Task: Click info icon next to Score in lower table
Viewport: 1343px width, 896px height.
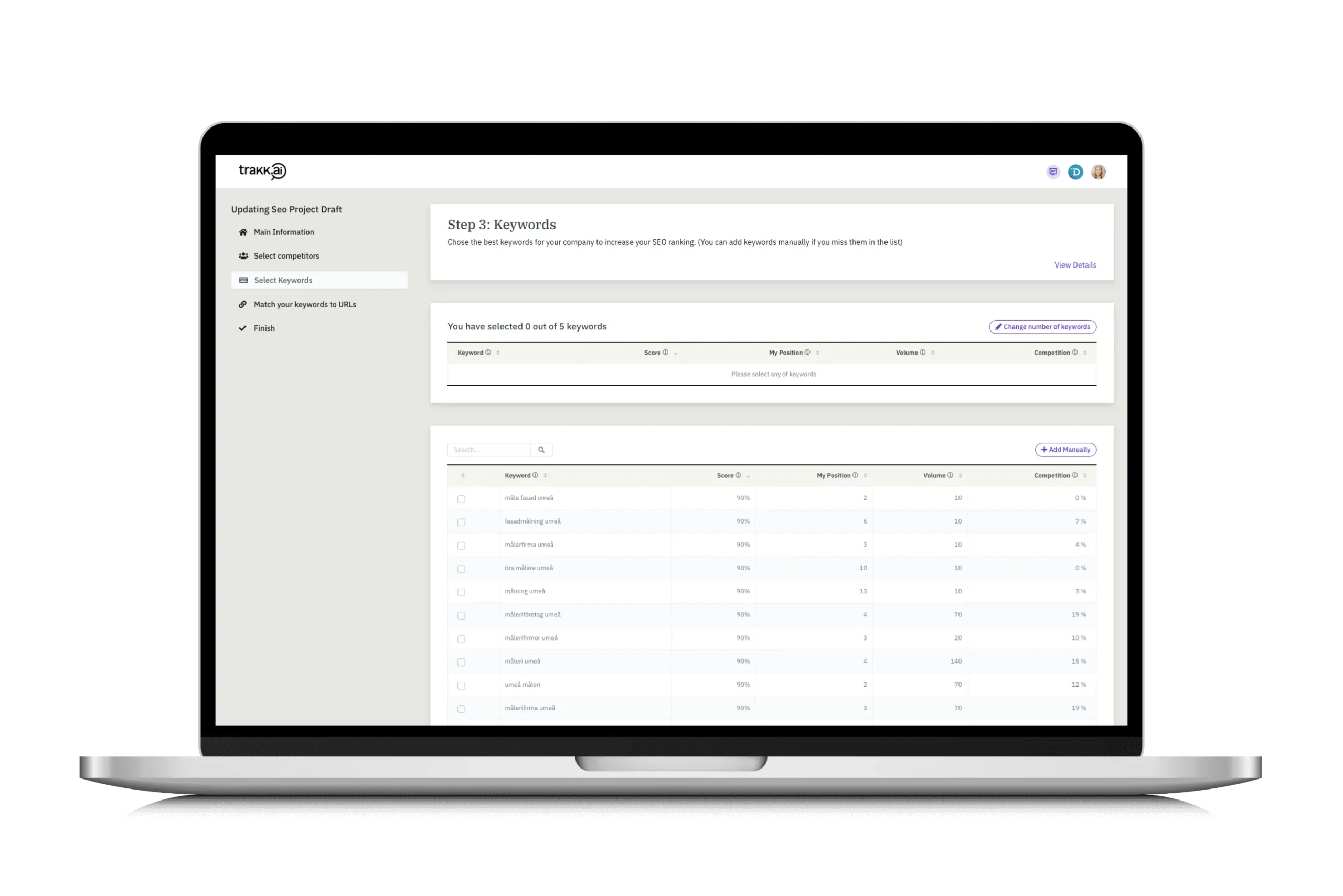Action: [x=738, y=475]
